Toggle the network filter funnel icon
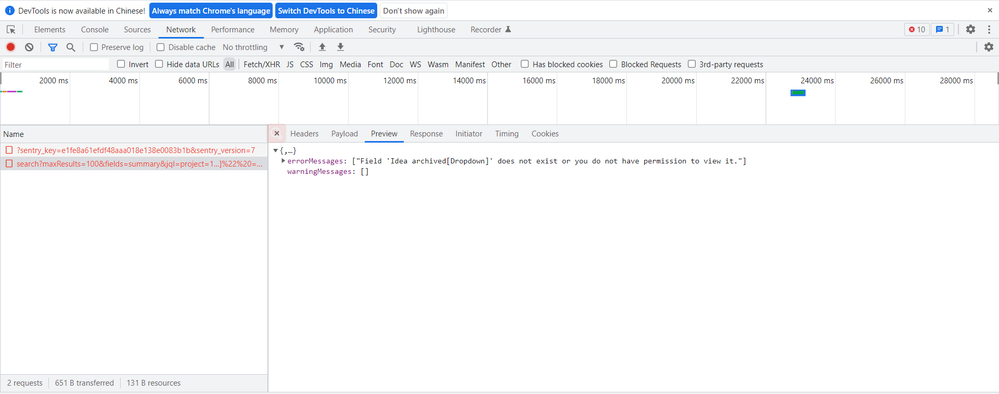This screenshot has width=999, height=394. click(53, 47)
